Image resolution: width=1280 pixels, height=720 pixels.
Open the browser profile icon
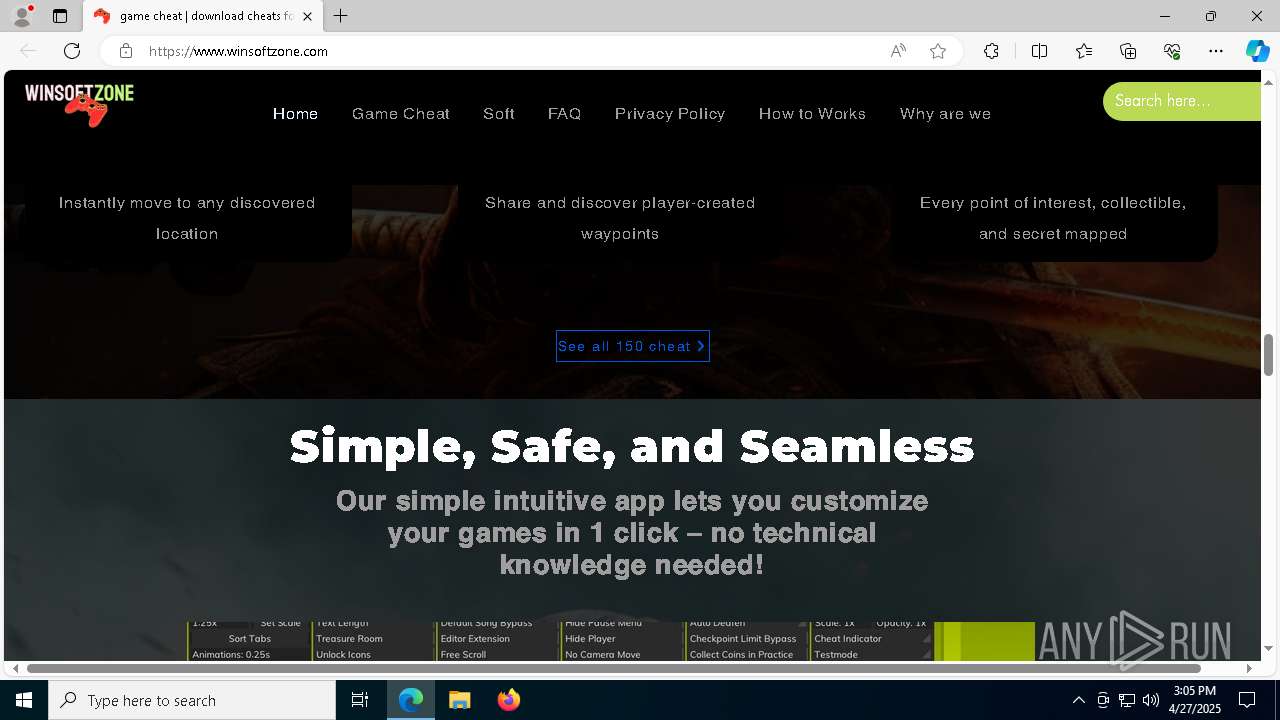tap(22, 16)
